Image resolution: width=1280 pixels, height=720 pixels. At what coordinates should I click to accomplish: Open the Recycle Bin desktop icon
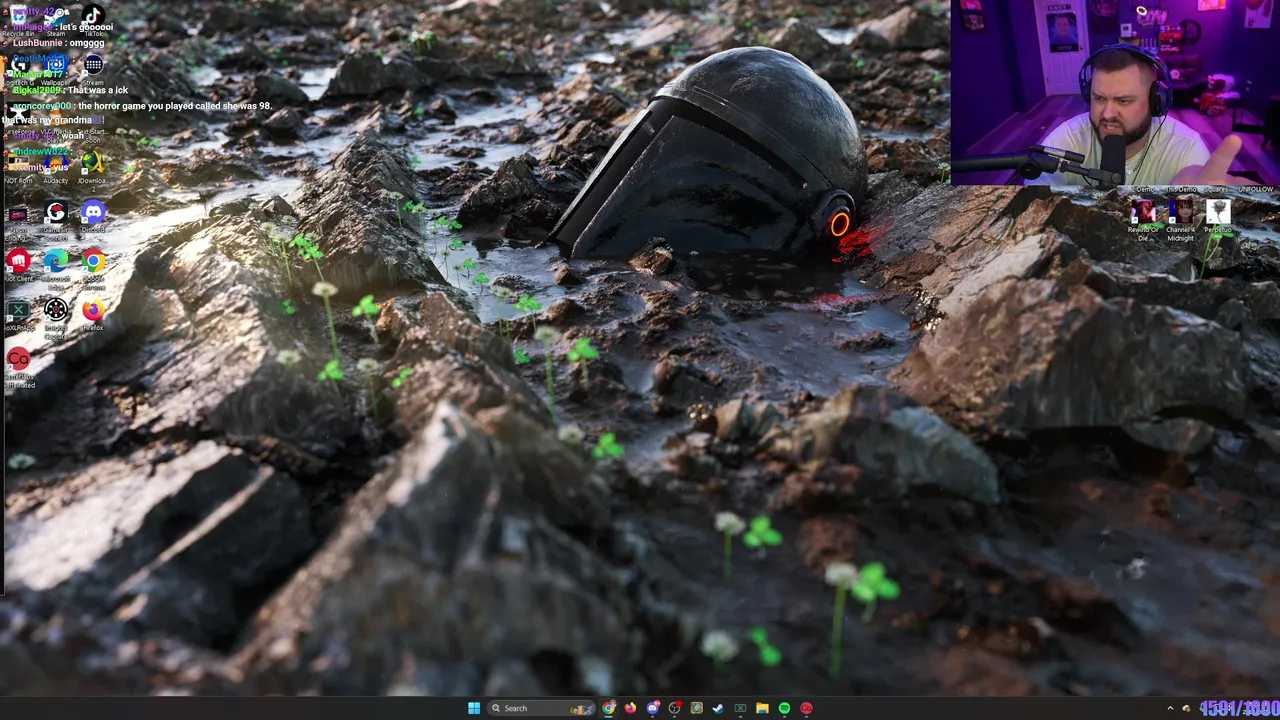(x=18, y=20)
